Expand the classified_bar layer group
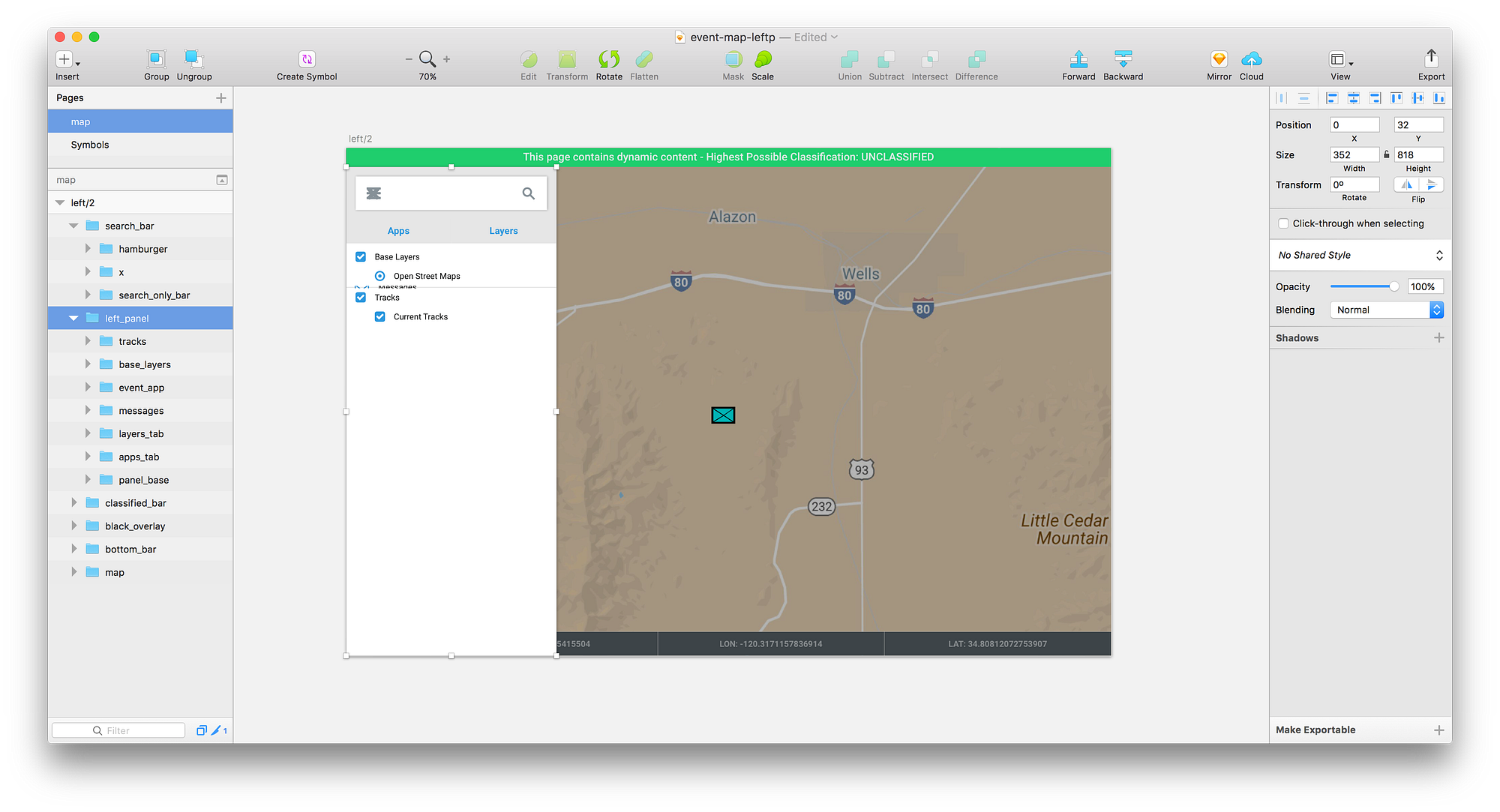Image resolution: width=1500 pixels, height=812 pixels. coord(73,503)
